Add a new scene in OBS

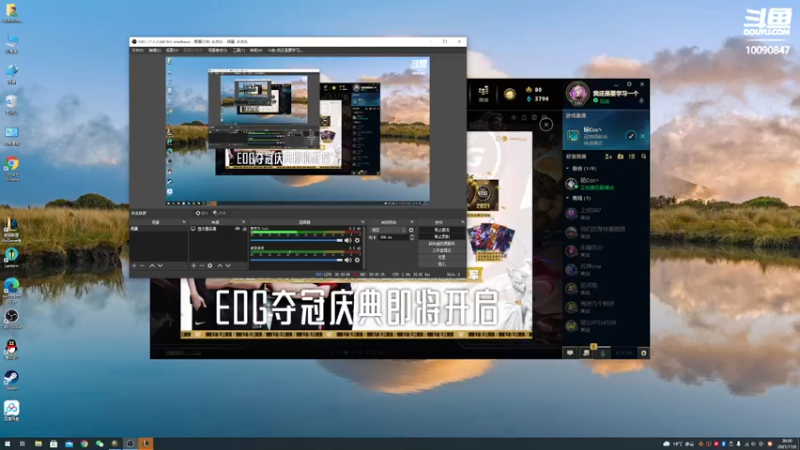(x=134, y=266)
